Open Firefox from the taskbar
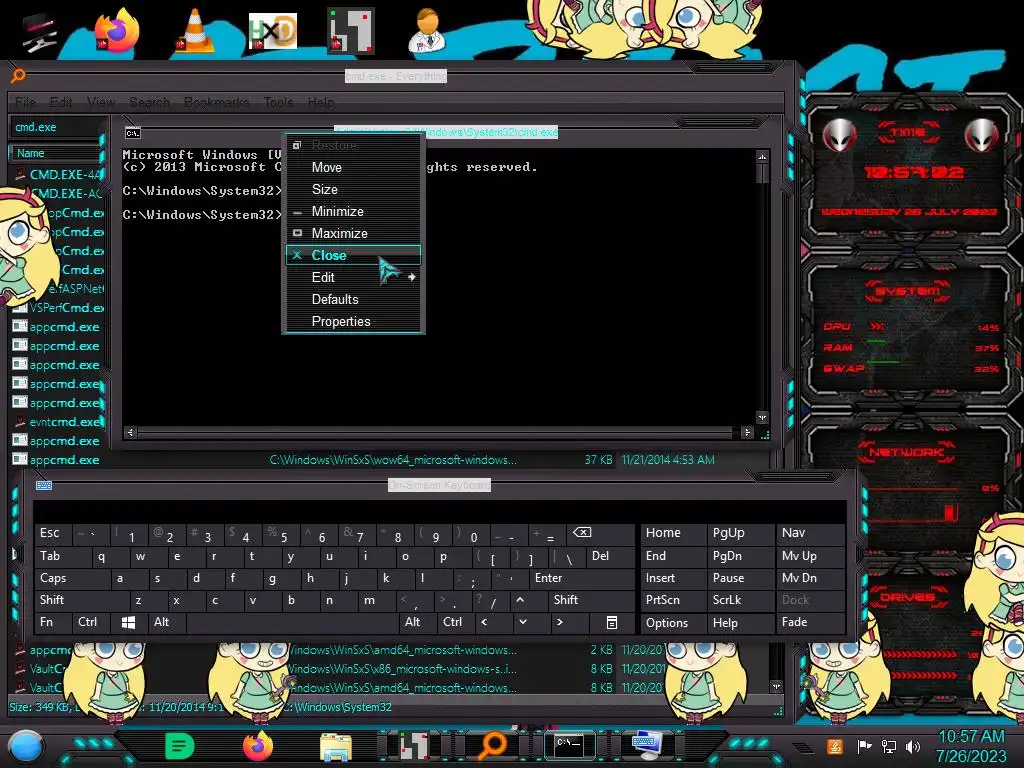Viewport: 1024px width, 768px height. coord(257,746)
